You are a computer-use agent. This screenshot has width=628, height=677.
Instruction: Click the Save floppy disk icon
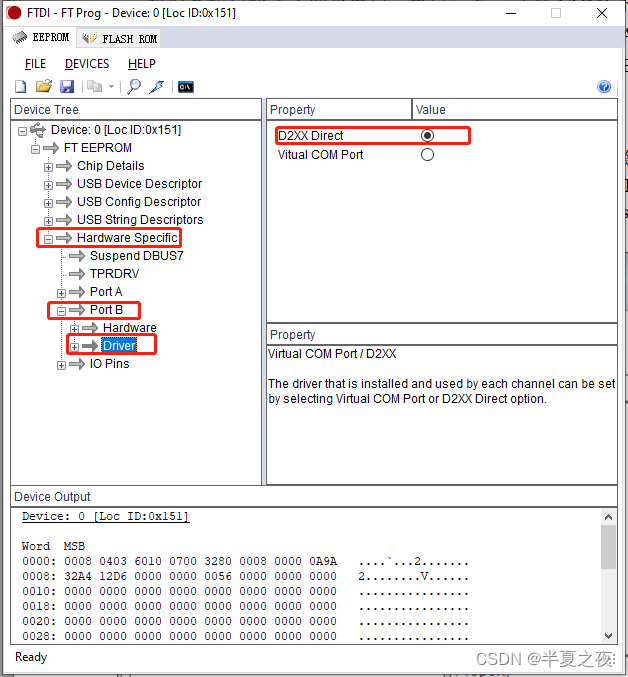tap(67, 87)
